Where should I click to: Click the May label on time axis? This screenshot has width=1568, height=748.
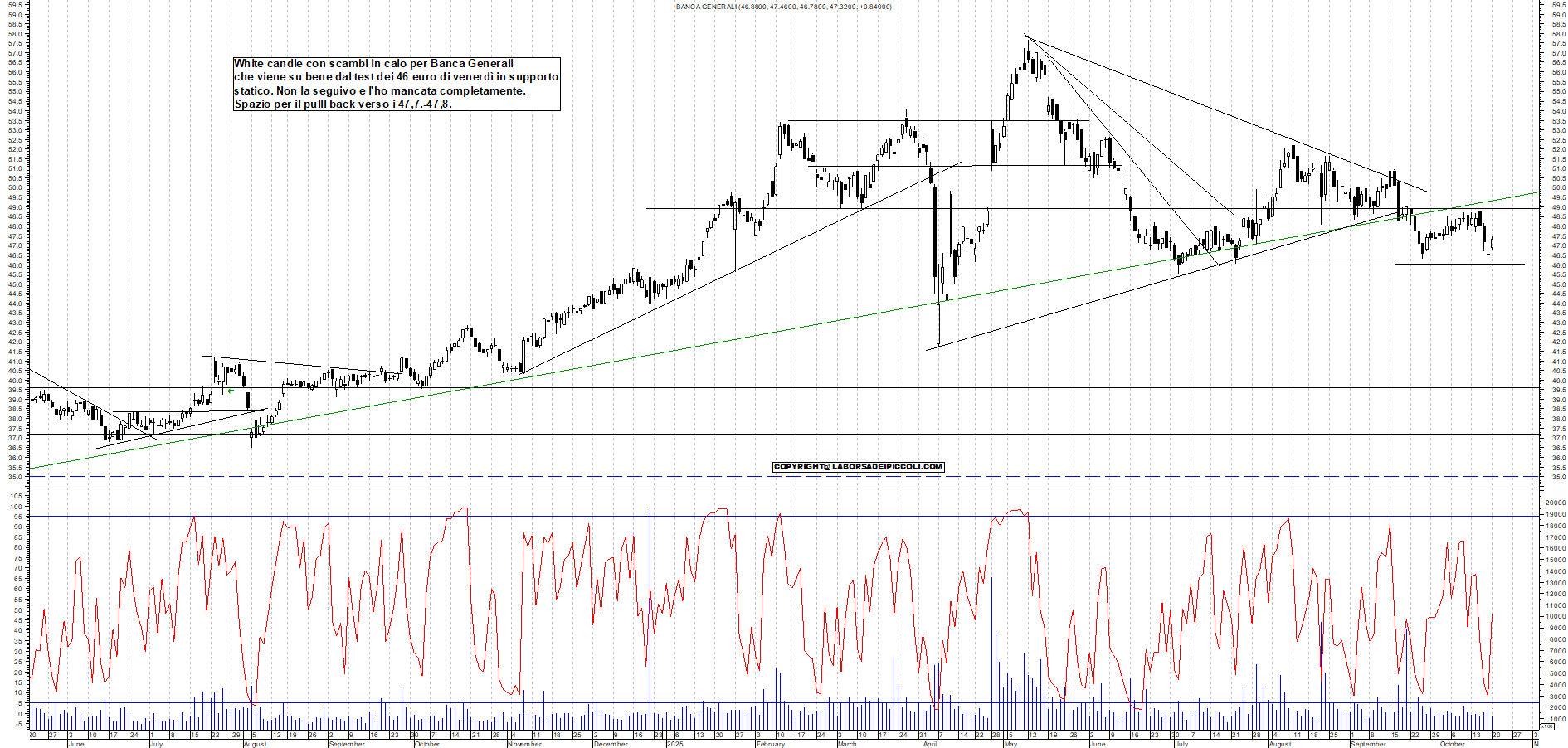click(x=1010, y=744)
